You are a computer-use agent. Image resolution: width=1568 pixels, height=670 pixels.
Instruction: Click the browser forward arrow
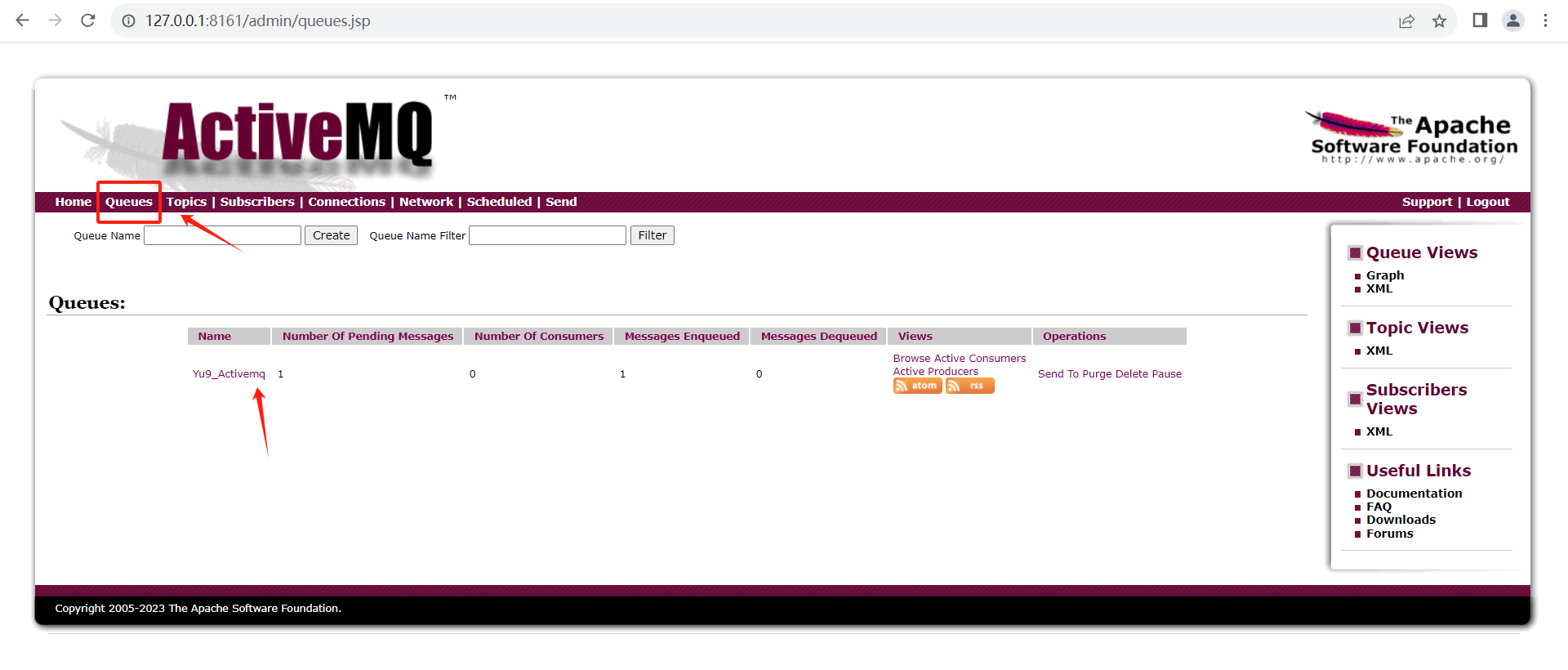pos(55,20)
